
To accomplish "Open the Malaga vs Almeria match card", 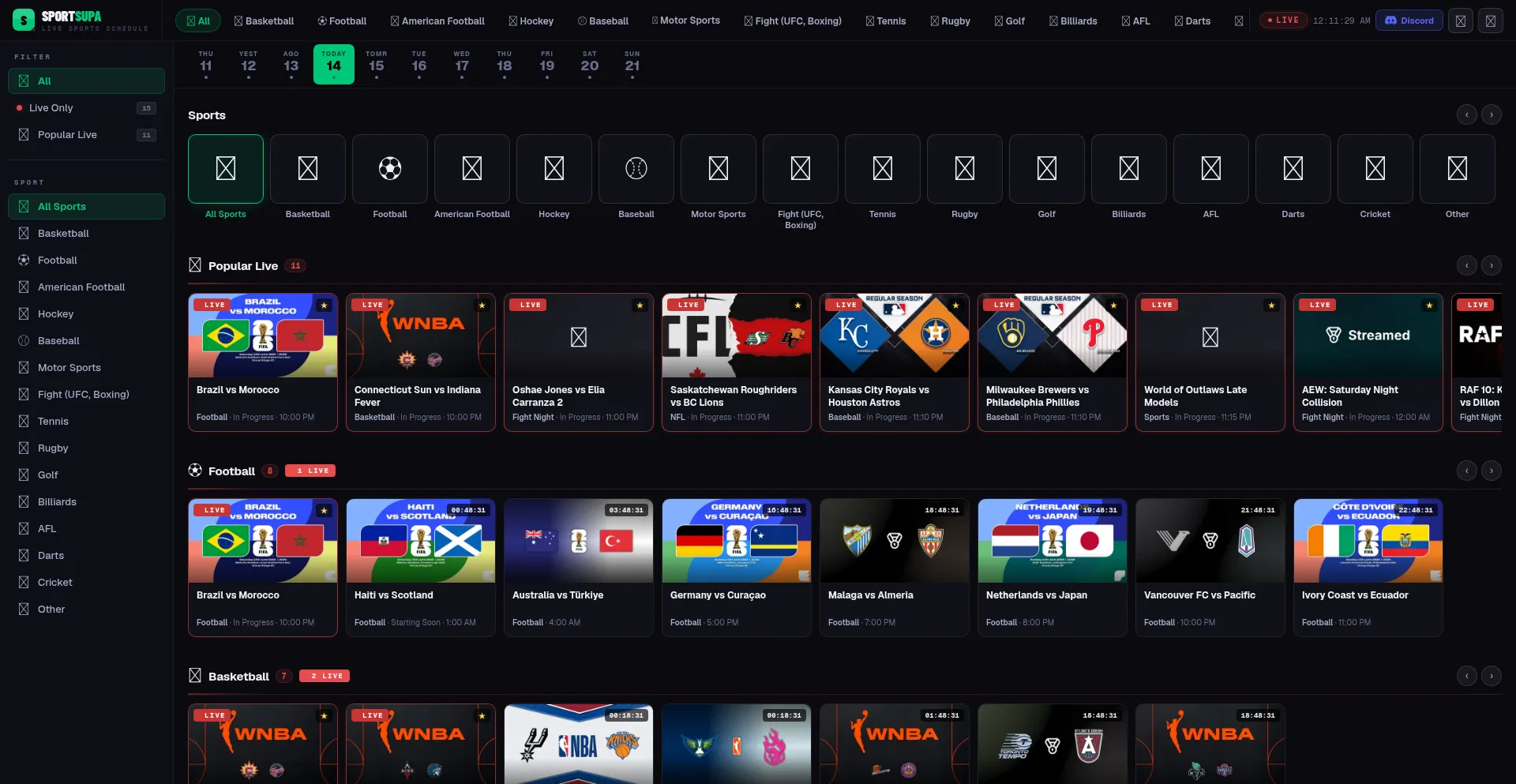I will pyautogui.click(x=895, y=568).
